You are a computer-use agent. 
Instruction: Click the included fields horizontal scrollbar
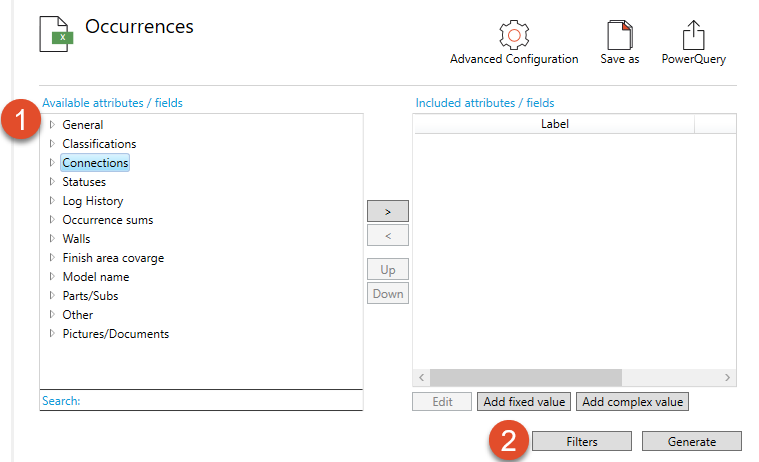(x=525, y=378)
